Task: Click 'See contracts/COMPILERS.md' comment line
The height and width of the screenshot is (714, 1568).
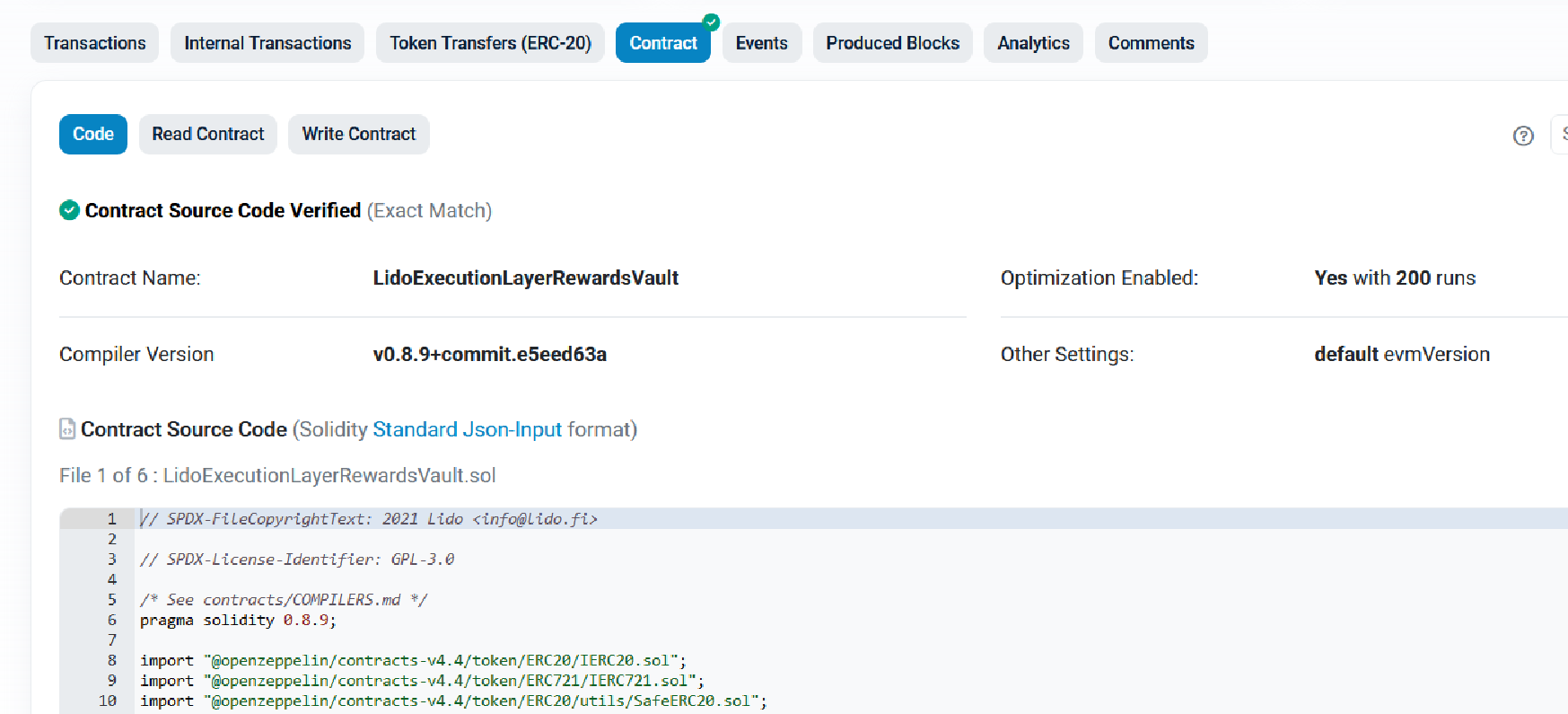Action: (x=284, y=600)
